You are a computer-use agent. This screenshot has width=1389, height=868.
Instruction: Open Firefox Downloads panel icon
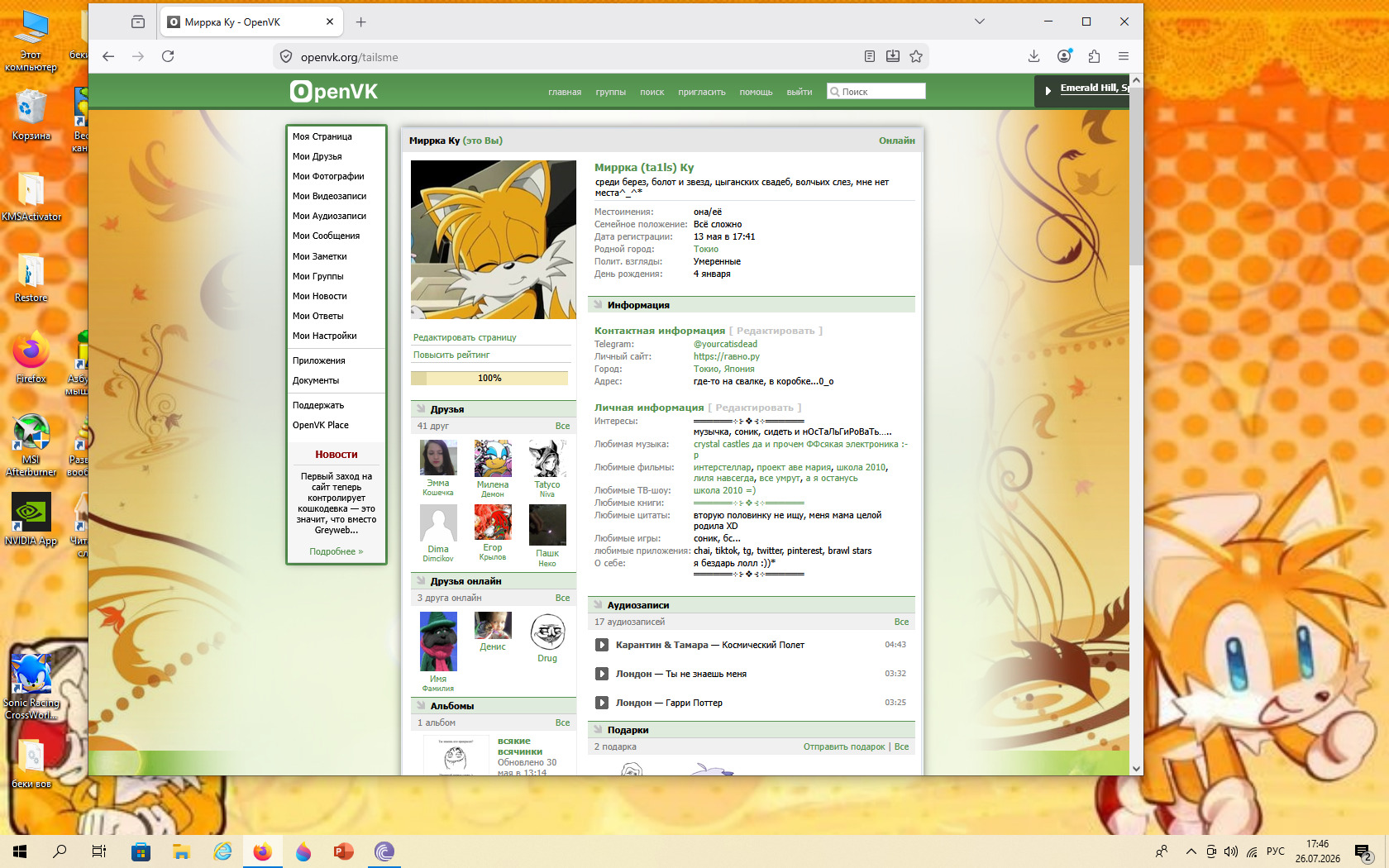tap(1033, 56)
